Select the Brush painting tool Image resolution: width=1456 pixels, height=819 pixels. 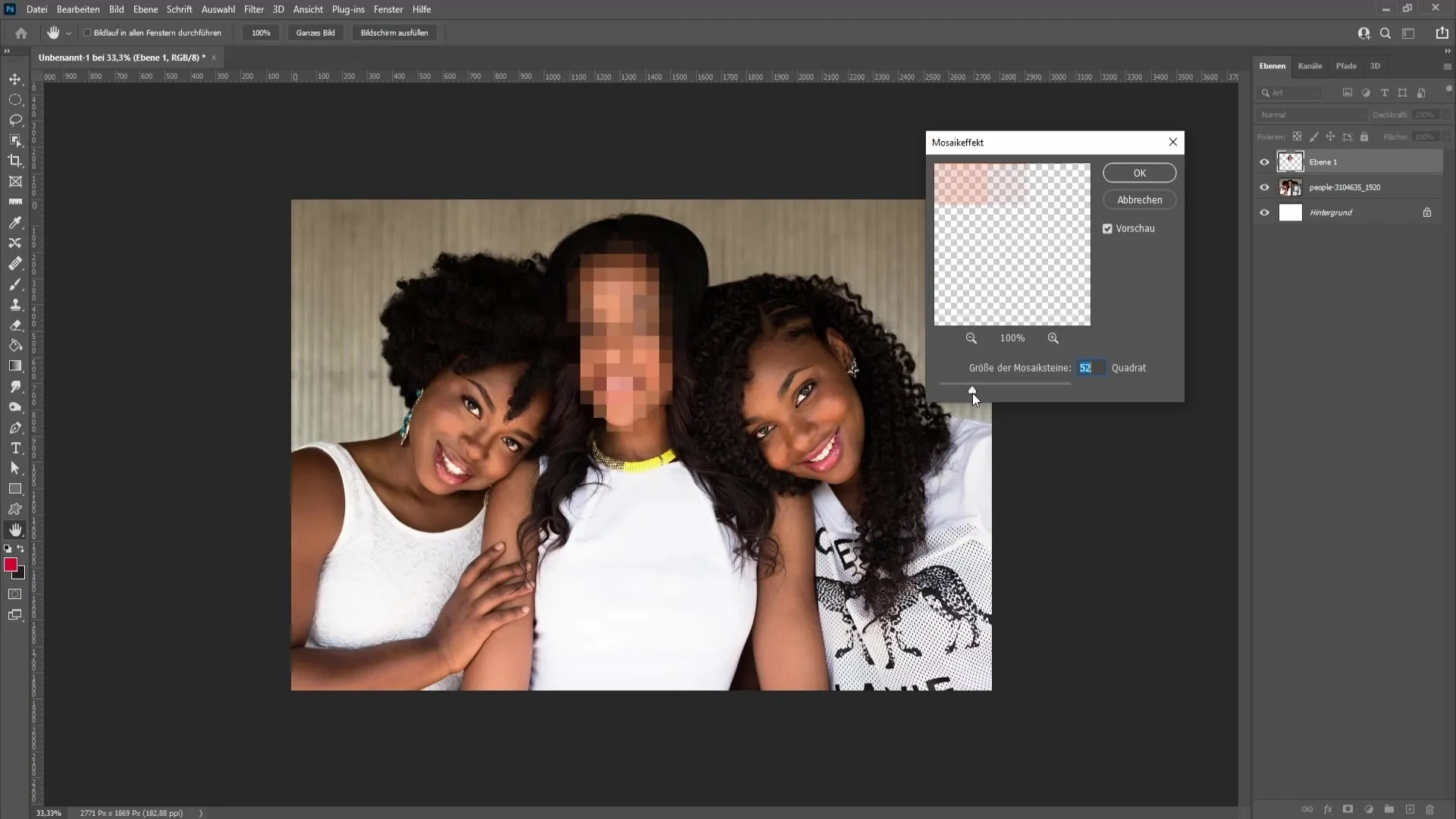15,284
